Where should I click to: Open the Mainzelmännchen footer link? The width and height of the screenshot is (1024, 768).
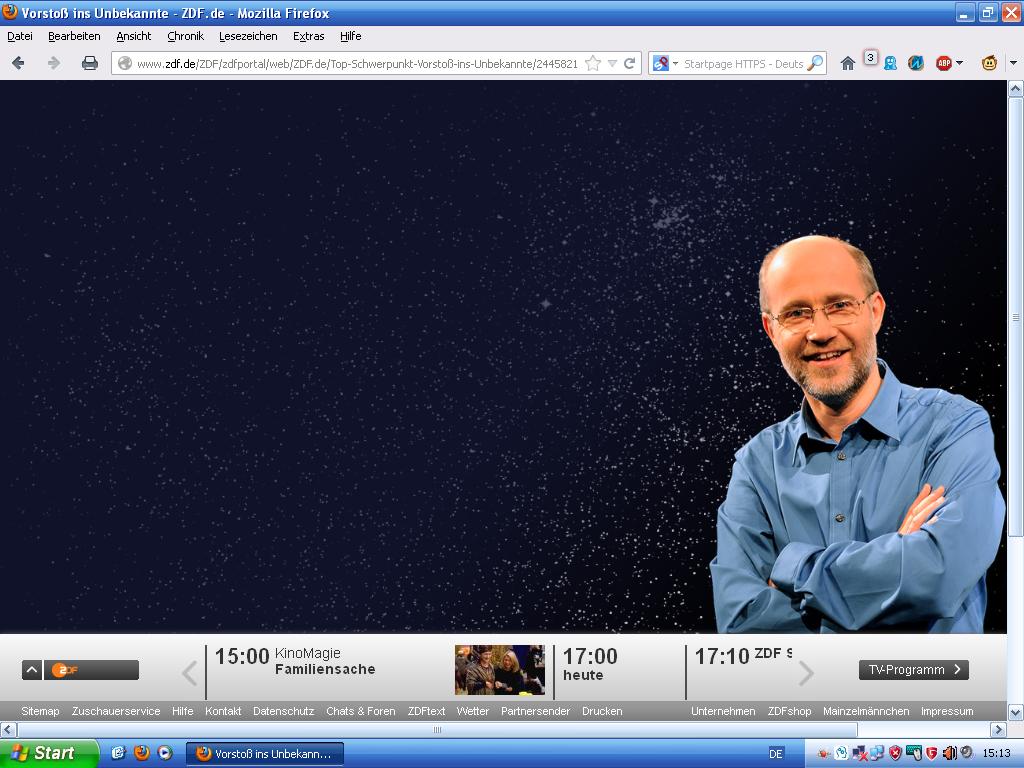(x=866, y=711)
